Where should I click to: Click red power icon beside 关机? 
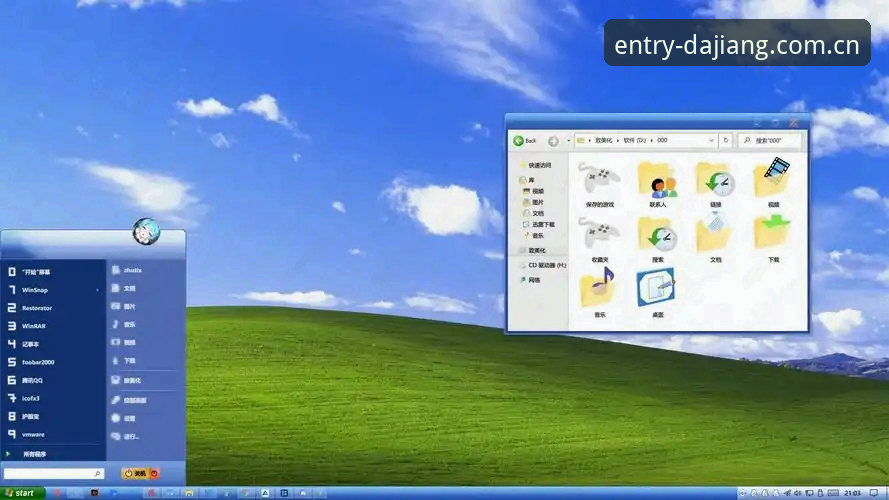tap(154, 473)
